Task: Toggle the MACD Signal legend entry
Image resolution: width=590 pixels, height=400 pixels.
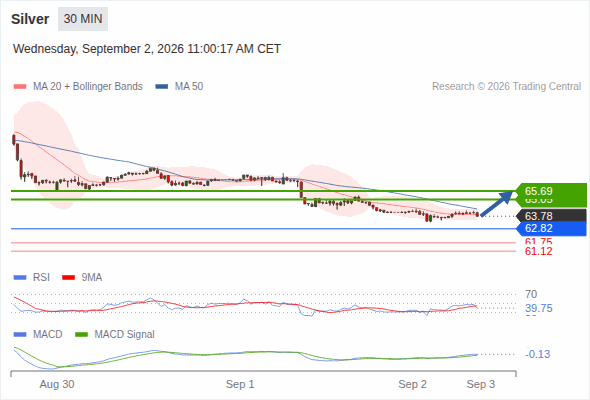Action: (115, 334)
